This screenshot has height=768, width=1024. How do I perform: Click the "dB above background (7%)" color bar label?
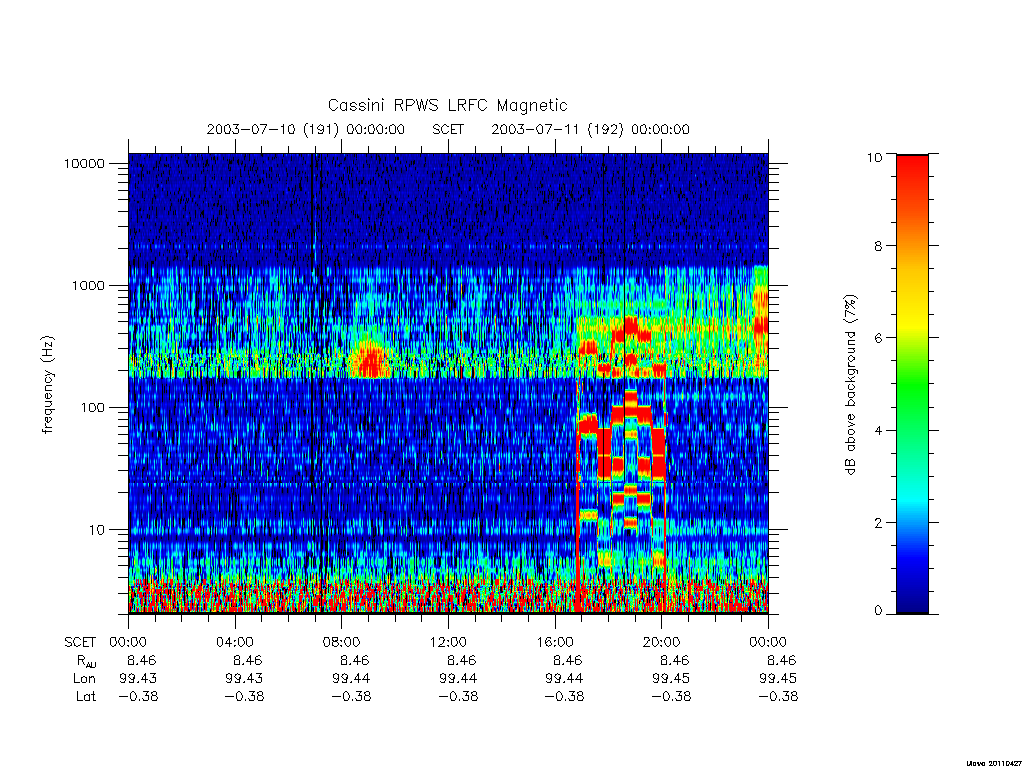pos(850,385)
